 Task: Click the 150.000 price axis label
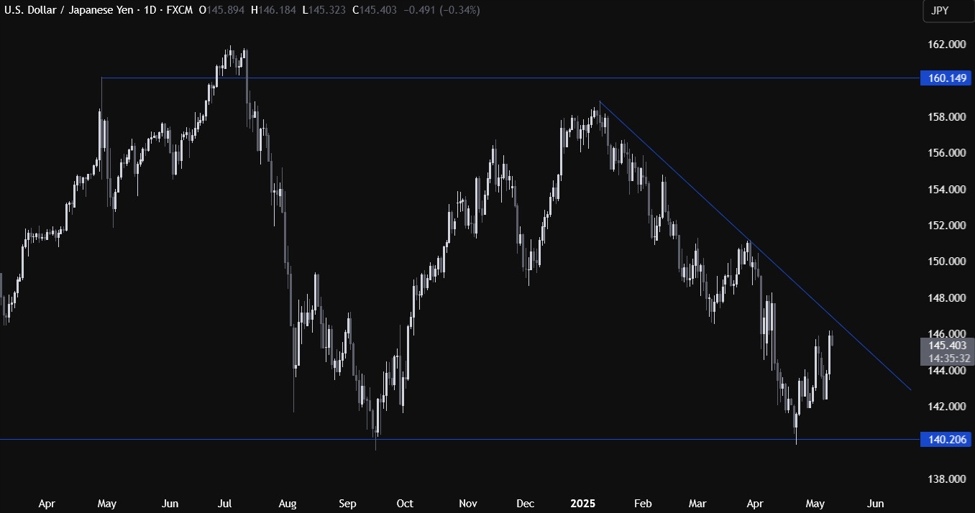[x=946, y=261]
